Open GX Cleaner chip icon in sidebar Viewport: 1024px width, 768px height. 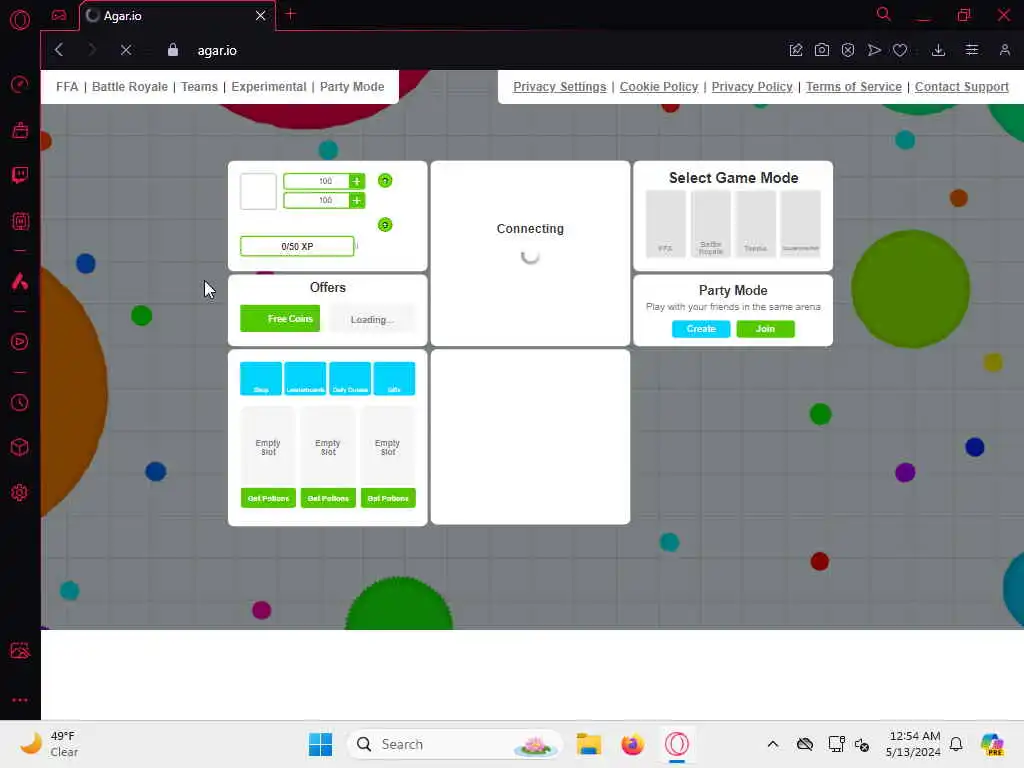point(20,221)
